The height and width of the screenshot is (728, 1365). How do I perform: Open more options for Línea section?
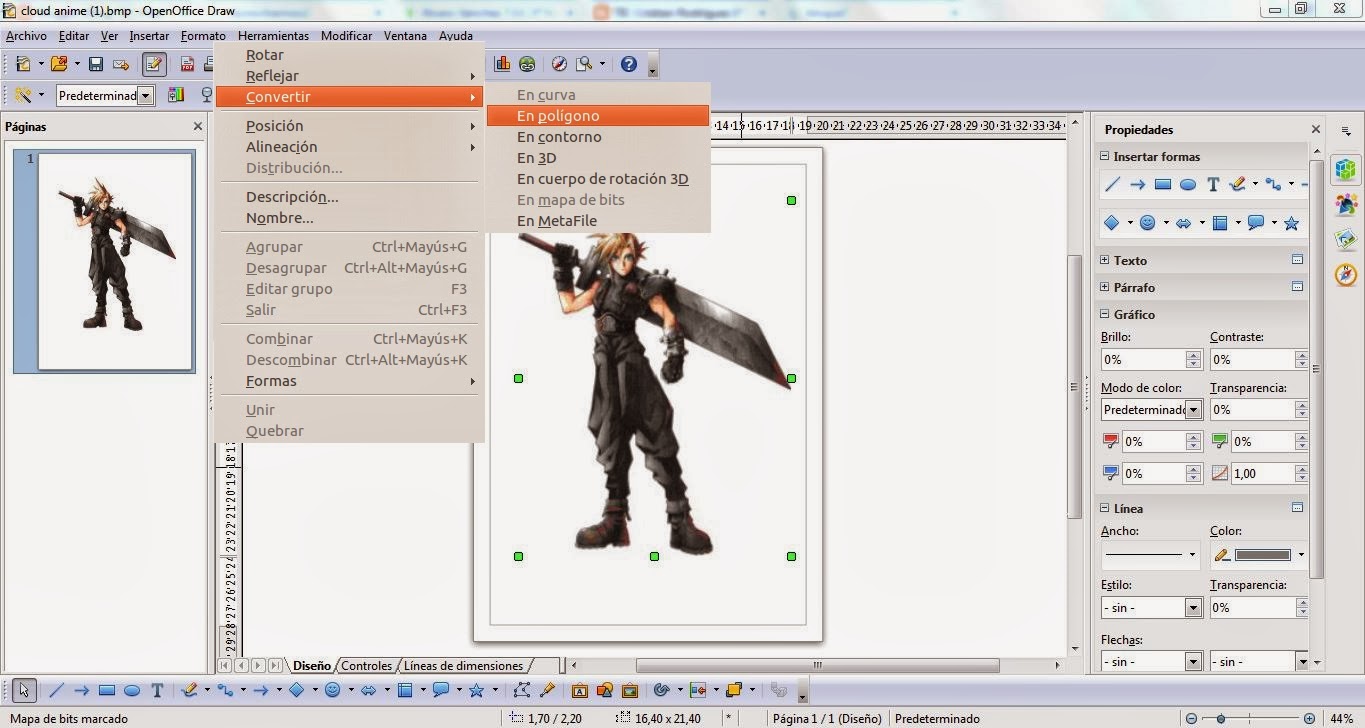(x=1297, y=508)
